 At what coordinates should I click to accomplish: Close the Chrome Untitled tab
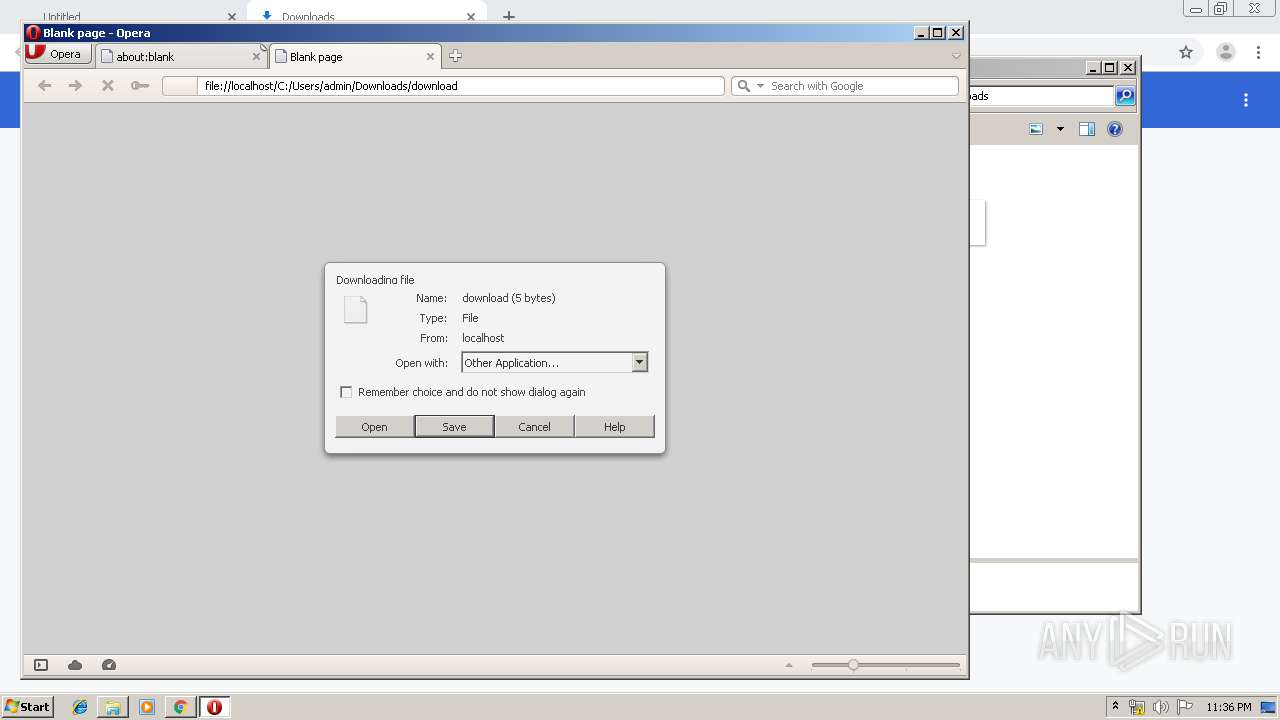pyautogui.click(x=232, y=17)
